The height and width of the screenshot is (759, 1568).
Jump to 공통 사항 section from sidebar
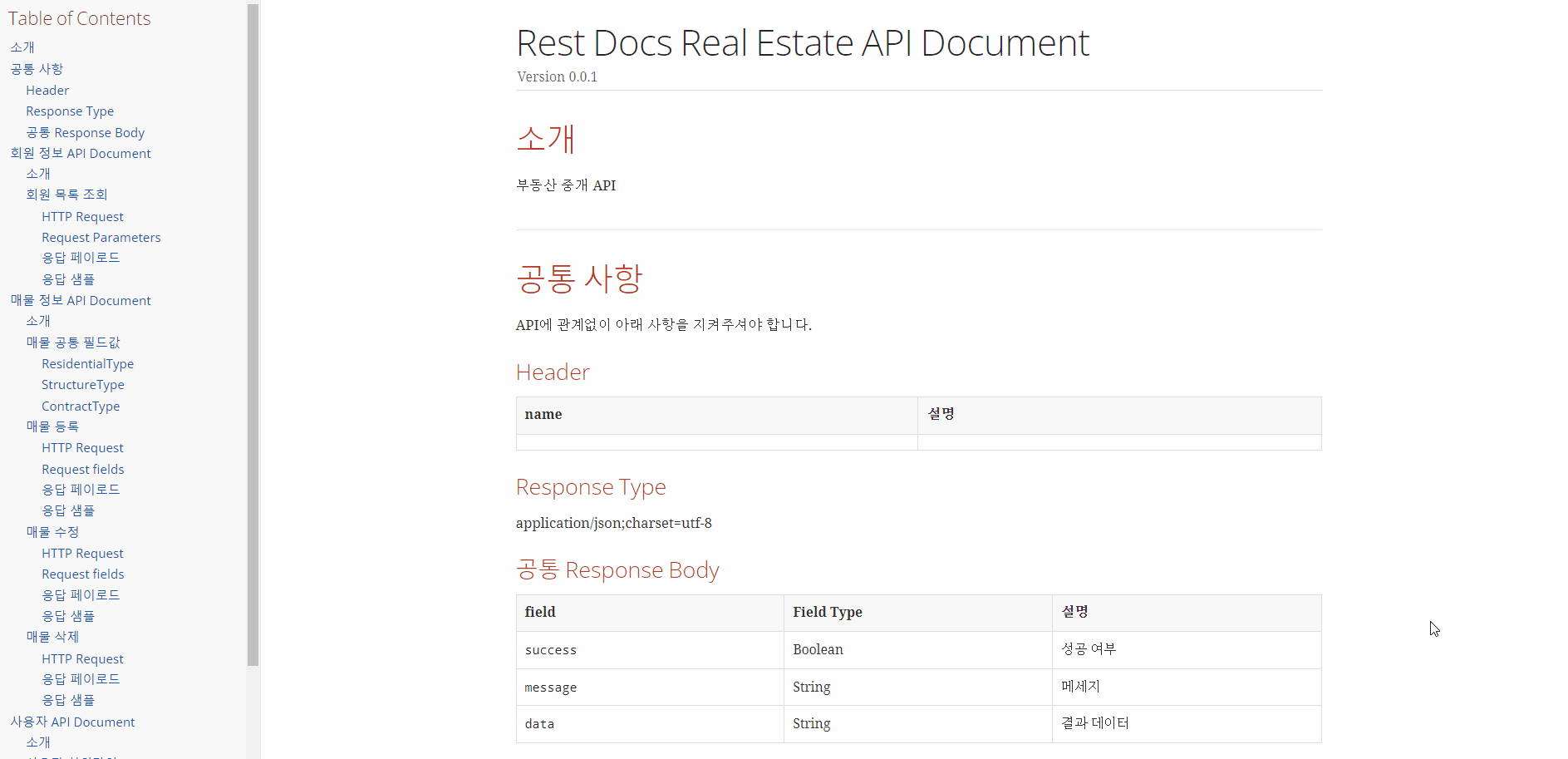pyautogui.click(x=37, y=69)
